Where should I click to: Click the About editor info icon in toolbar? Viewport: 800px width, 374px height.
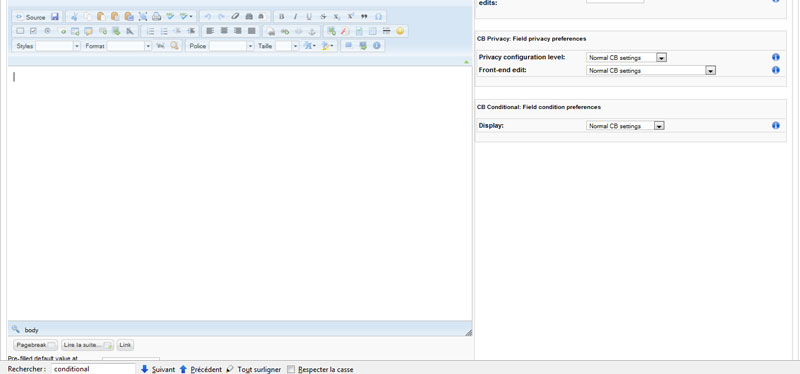tap(377, 45)
